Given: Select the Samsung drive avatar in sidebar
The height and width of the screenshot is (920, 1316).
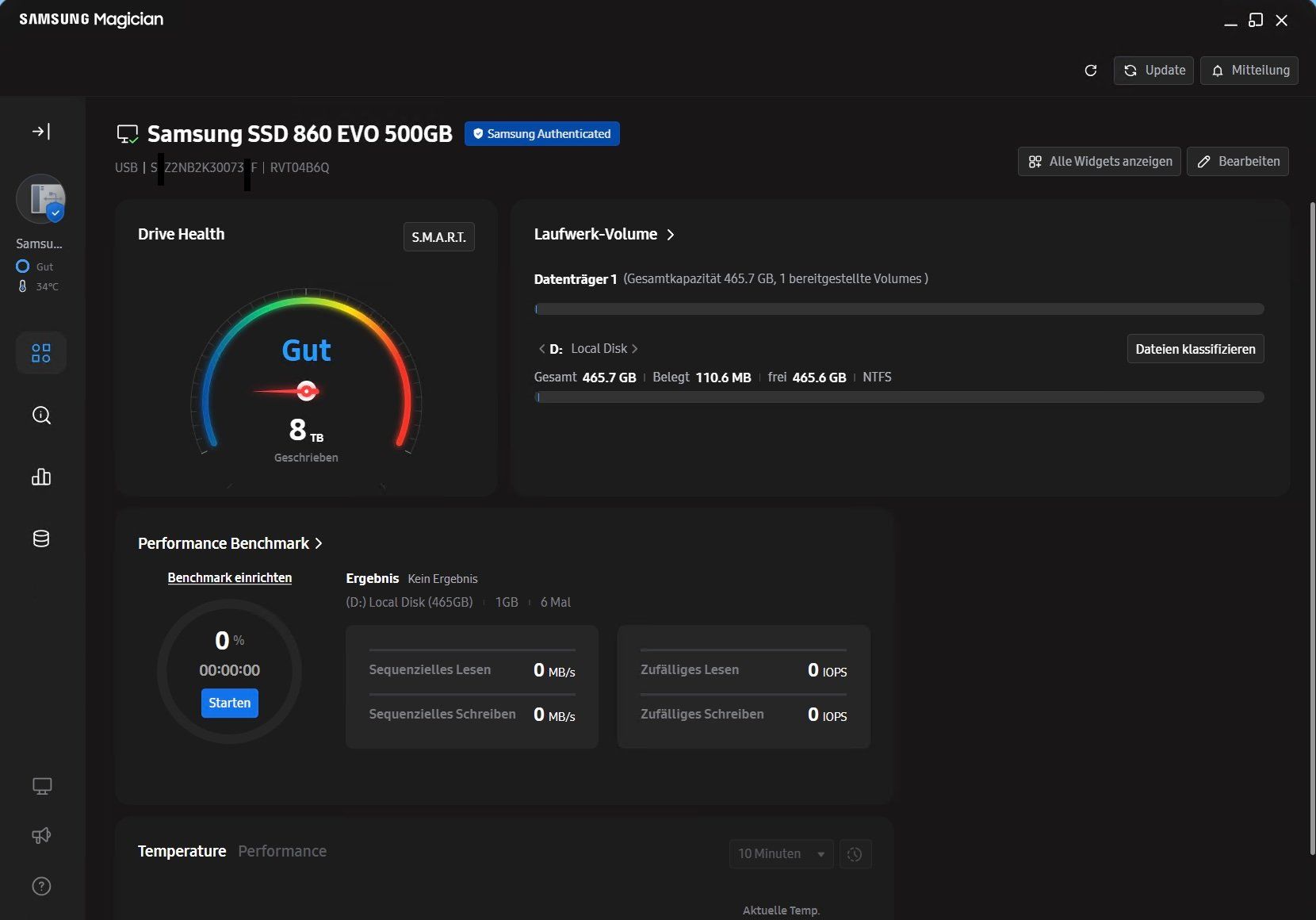Looking at the screenshot, I should tap(41, 199).
